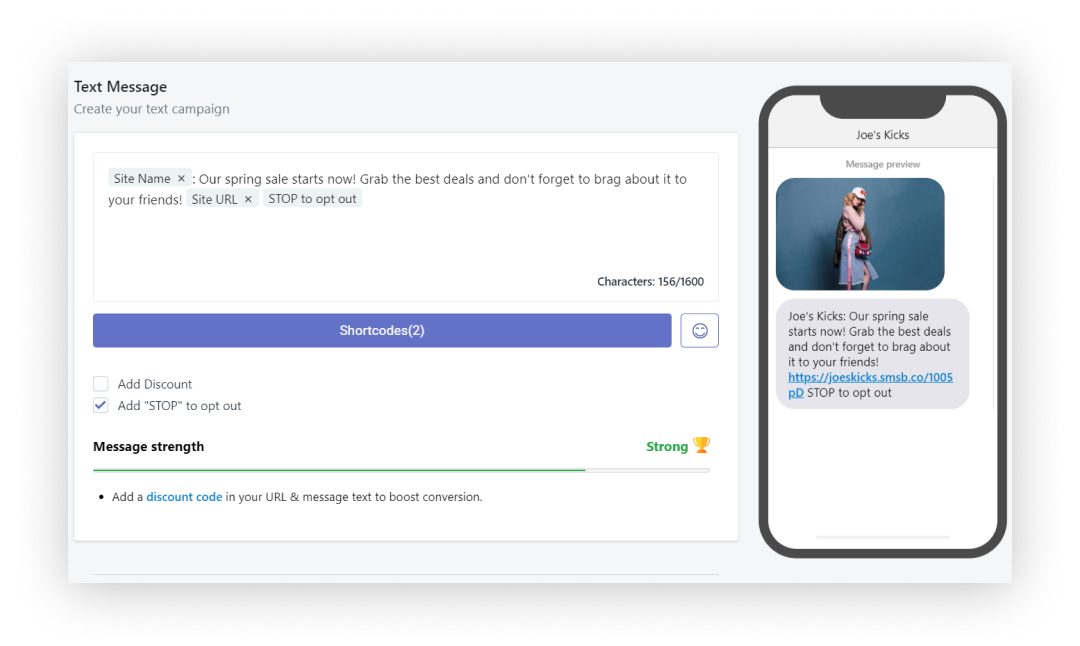Image resolution: width=1080 pixels, height=646 pixels.
Task: Open the emoji picker smiley icon
Action: coord(699,331)
